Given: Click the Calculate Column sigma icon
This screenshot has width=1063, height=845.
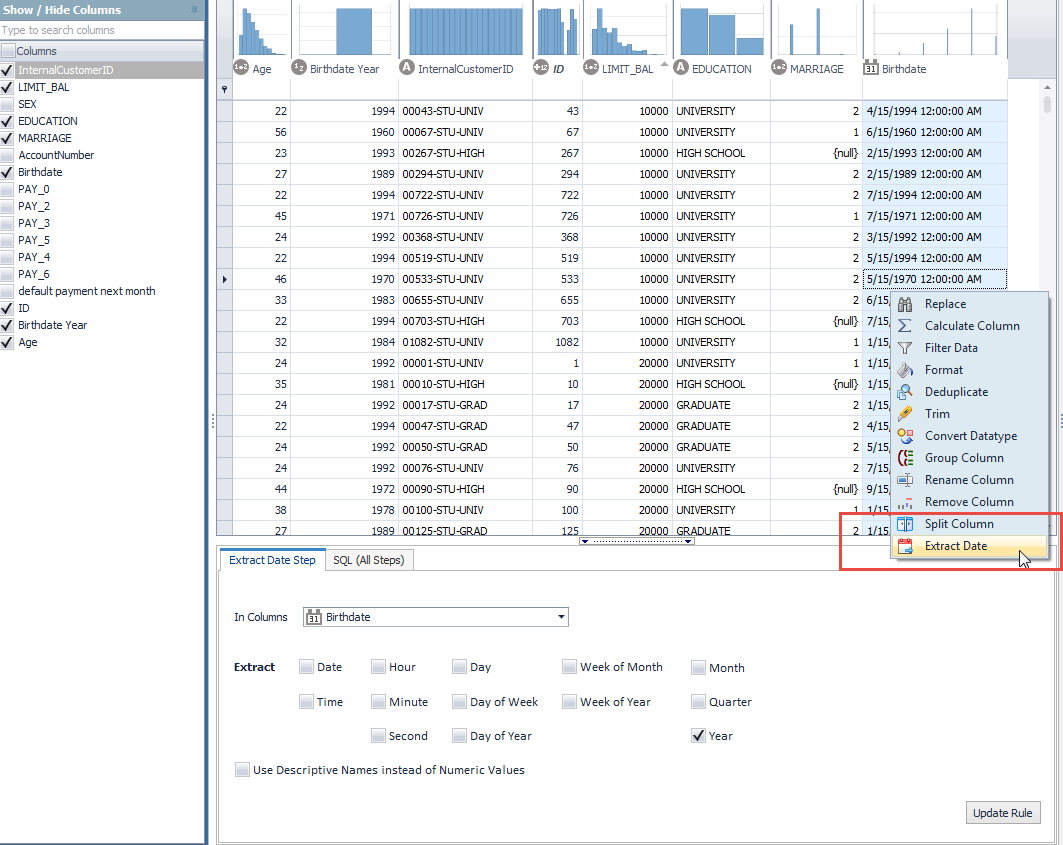Looking at the screenshot, I should [905, 326].
